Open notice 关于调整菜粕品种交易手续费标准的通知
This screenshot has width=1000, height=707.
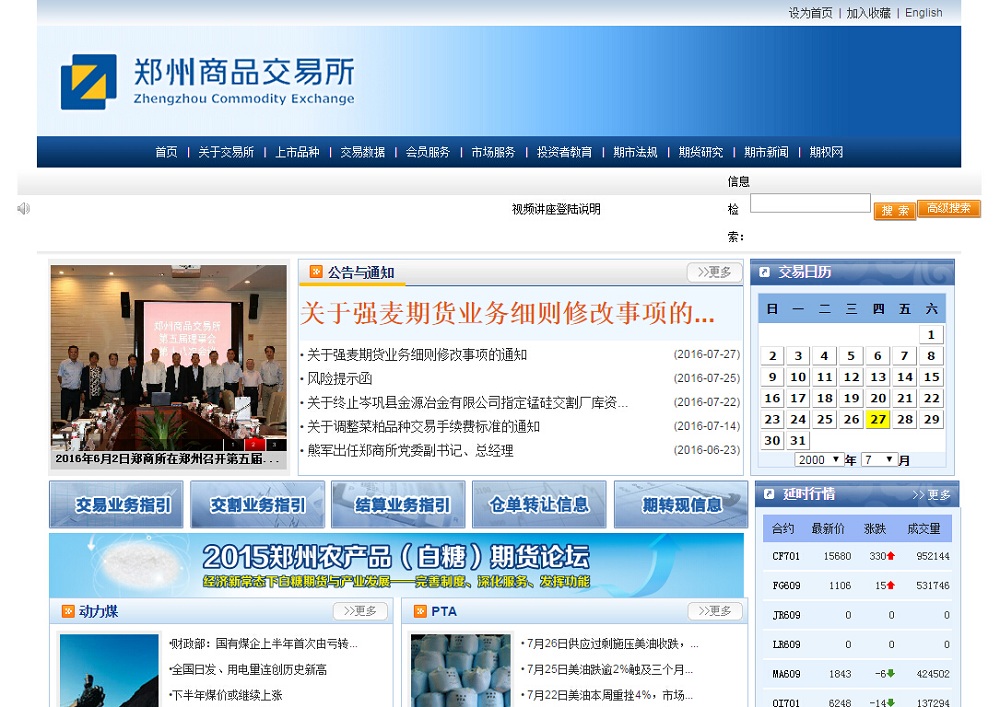pos(423,426)
